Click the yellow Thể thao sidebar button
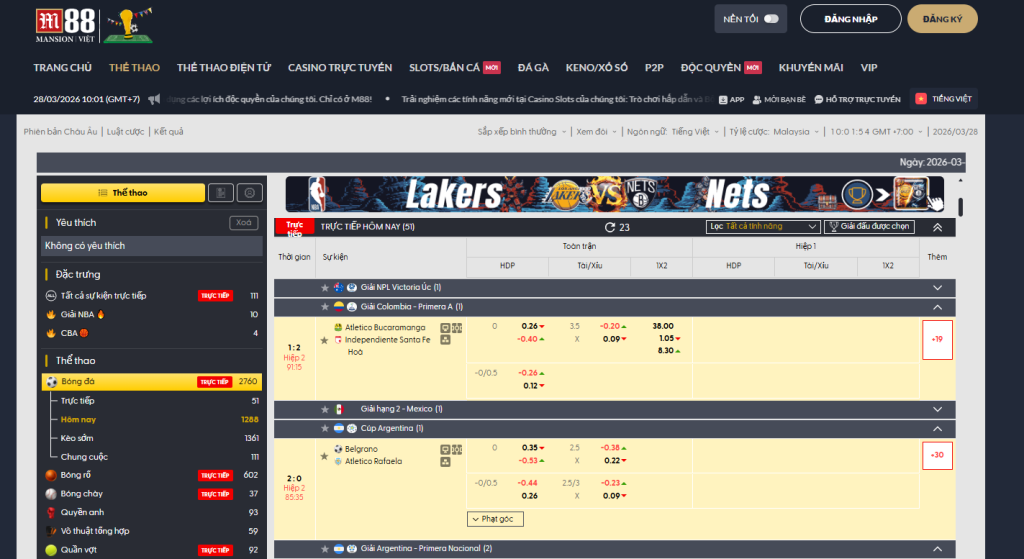Screen dimensions: 1024x559 tap(123, 193)
